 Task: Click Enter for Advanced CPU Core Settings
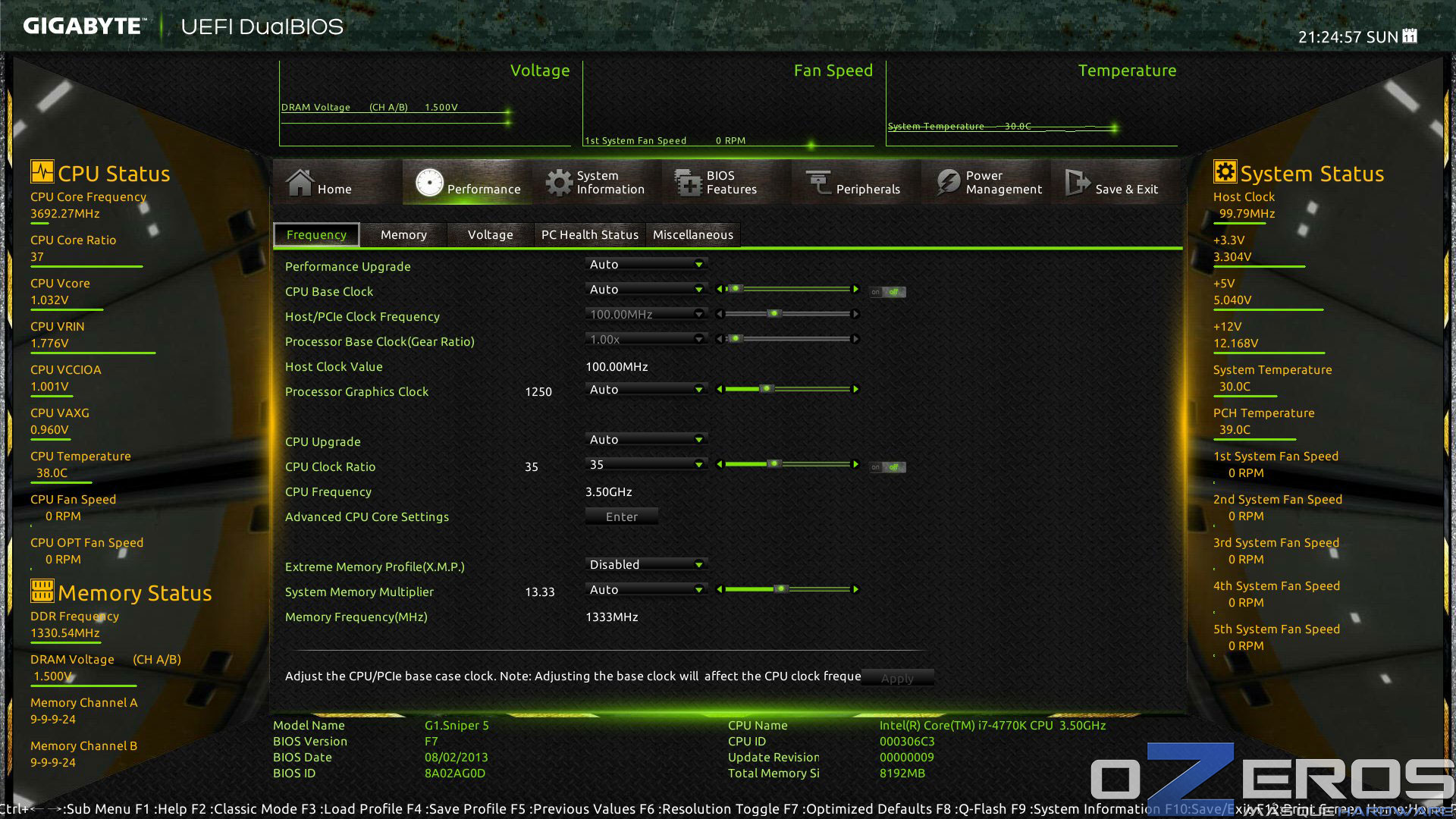622,516
